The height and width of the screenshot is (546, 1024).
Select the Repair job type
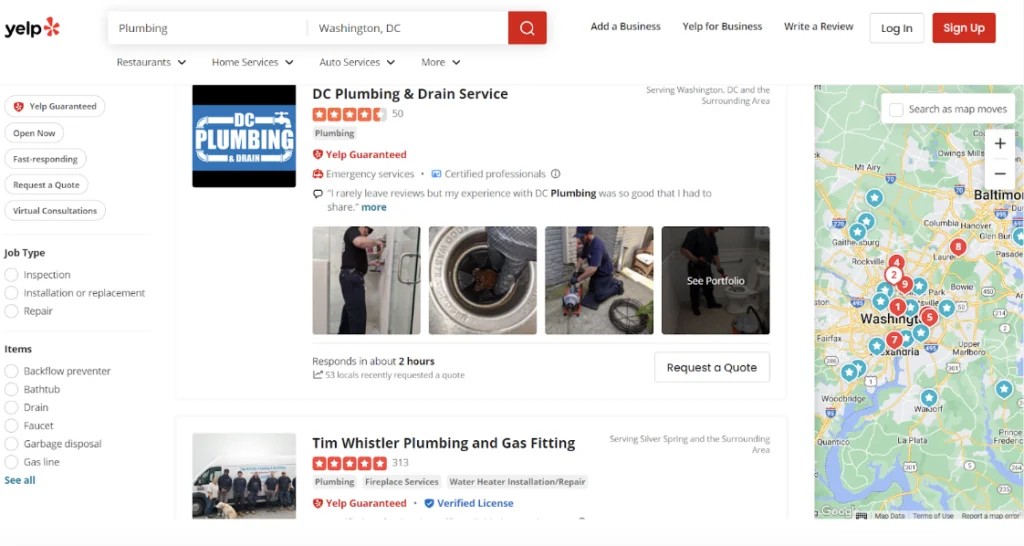(x=11, y=312)
